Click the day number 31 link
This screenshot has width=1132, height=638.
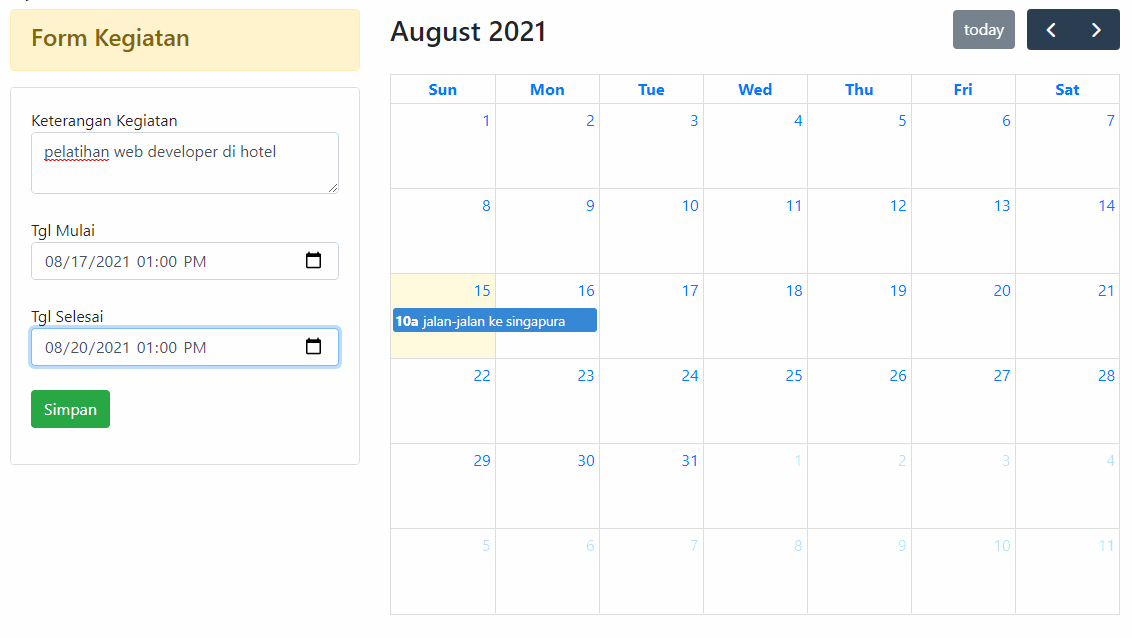point(689,460)
